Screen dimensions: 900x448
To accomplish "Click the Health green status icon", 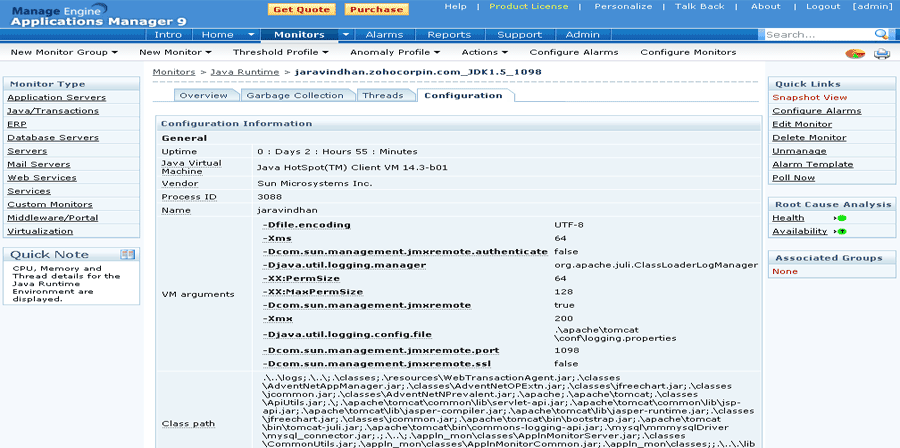I will [x=841, y=218].
